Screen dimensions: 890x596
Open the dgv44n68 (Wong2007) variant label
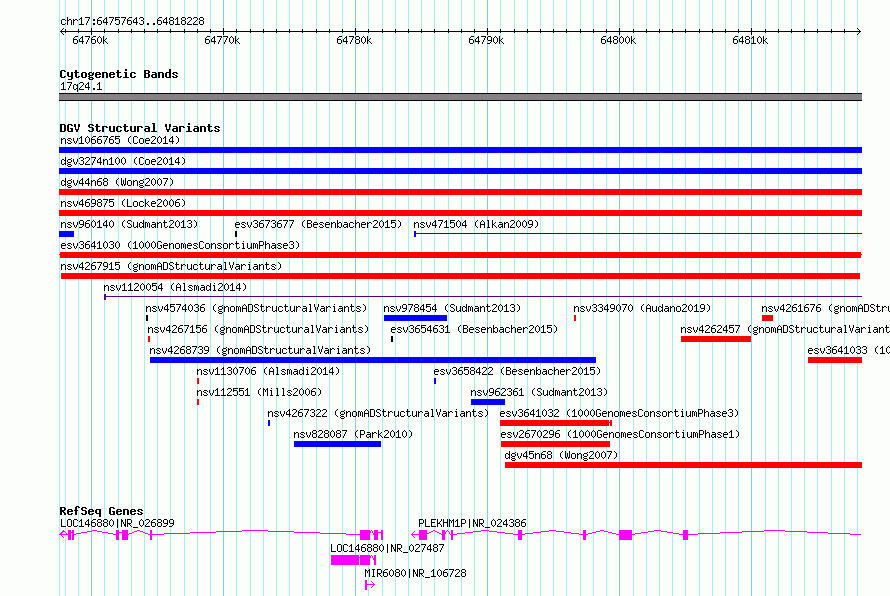tap(117, 182)
